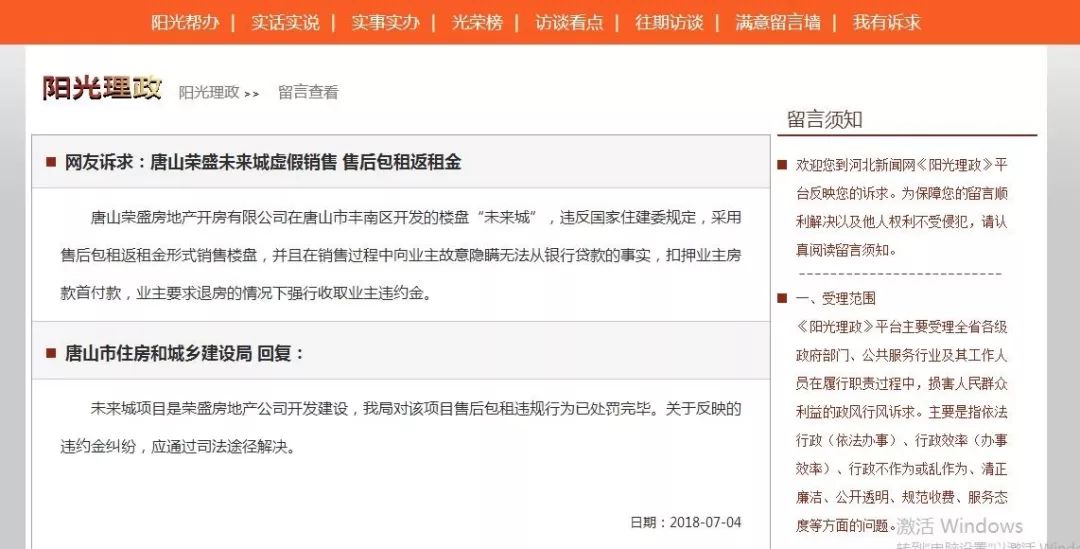Click the 留言须知 sidebar heading
This screenshot has height=549, width=1080.
click(824, 119)
